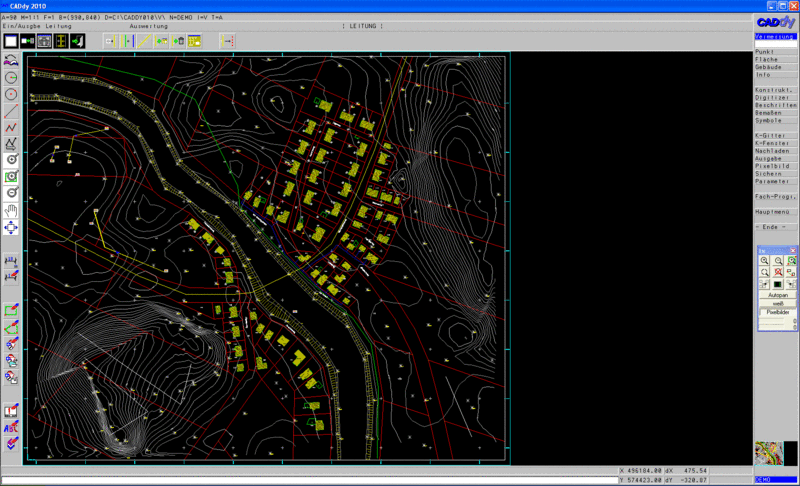Click the zoom-in magnifier in floating palette

pos(764,260)
